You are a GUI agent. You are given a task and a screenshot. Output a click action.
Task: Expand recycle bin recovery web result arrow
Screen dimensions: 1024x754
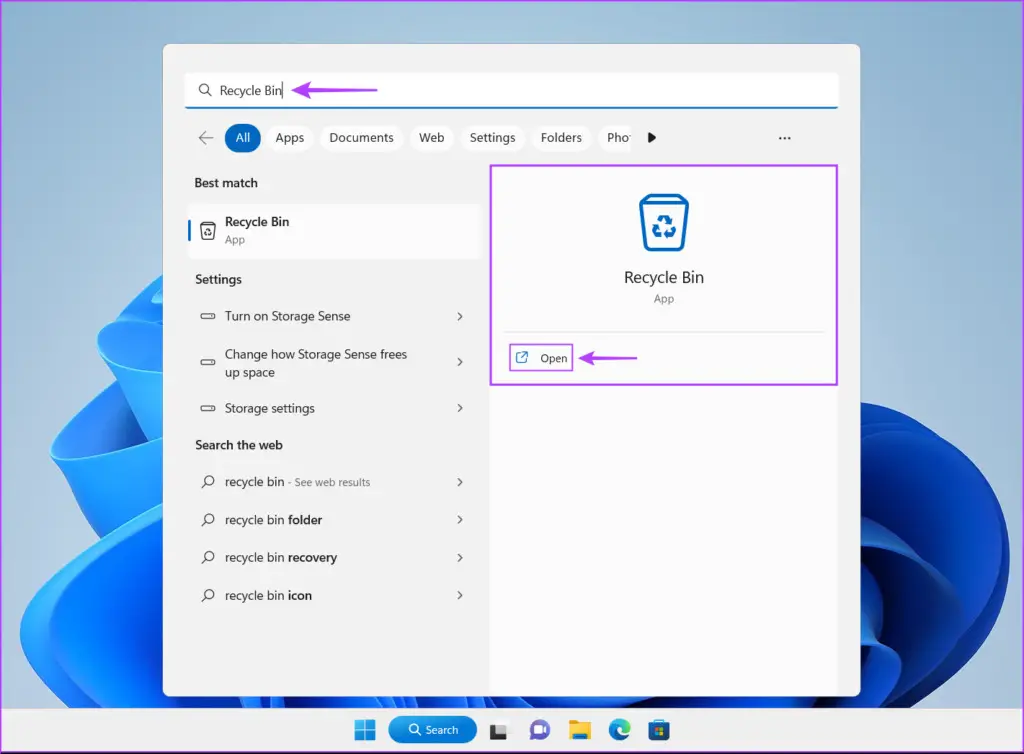(460, 557)
